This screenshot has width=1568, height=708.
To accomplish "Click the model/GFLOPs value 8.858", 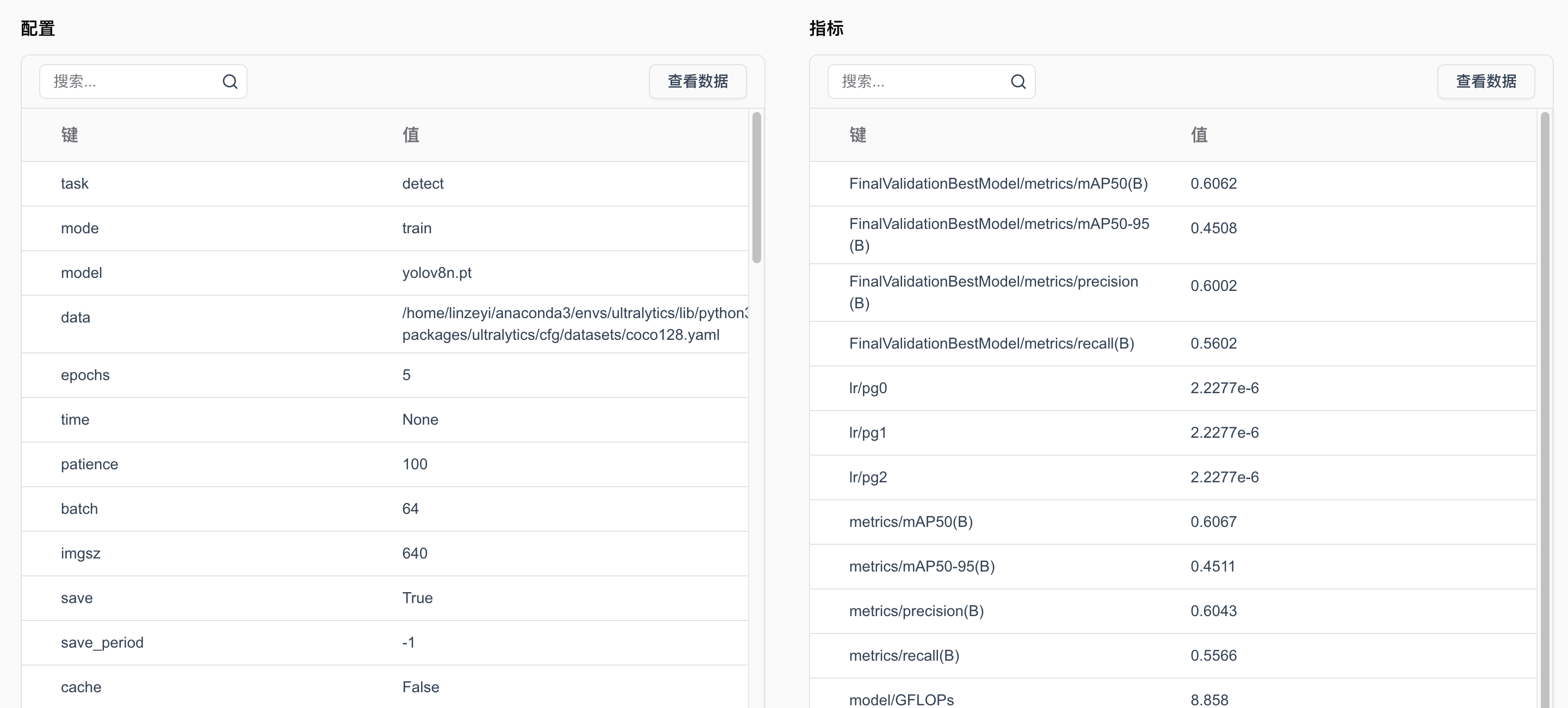I will (1209, 699).
